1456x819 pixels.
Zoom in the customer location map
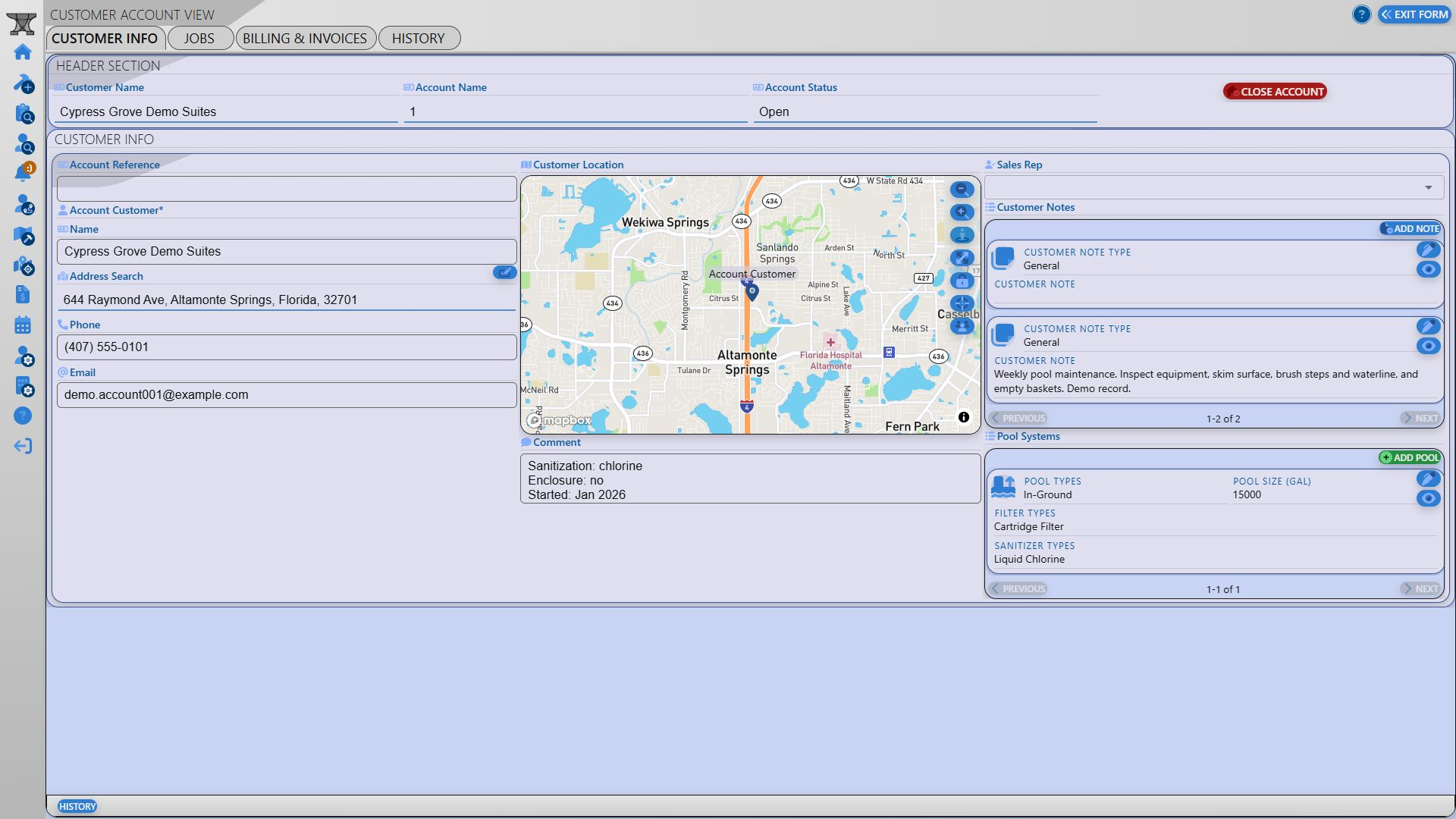pyautogui.click(x=962, y=212)
